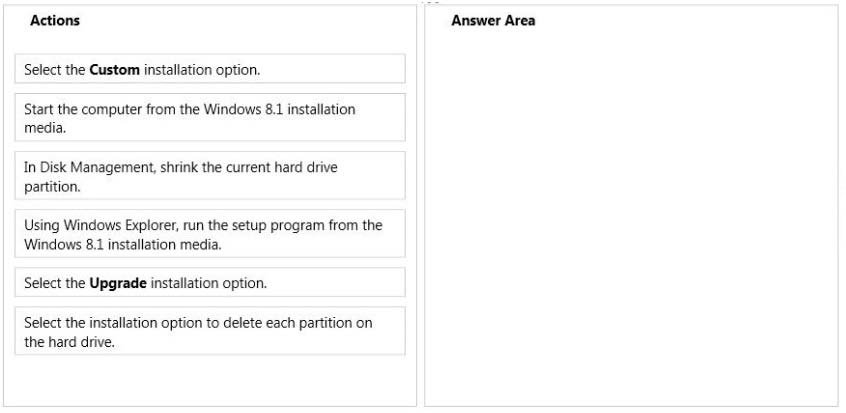846x413 pixels.
Task: Select the delete each partition action
Action: (210, 331)
